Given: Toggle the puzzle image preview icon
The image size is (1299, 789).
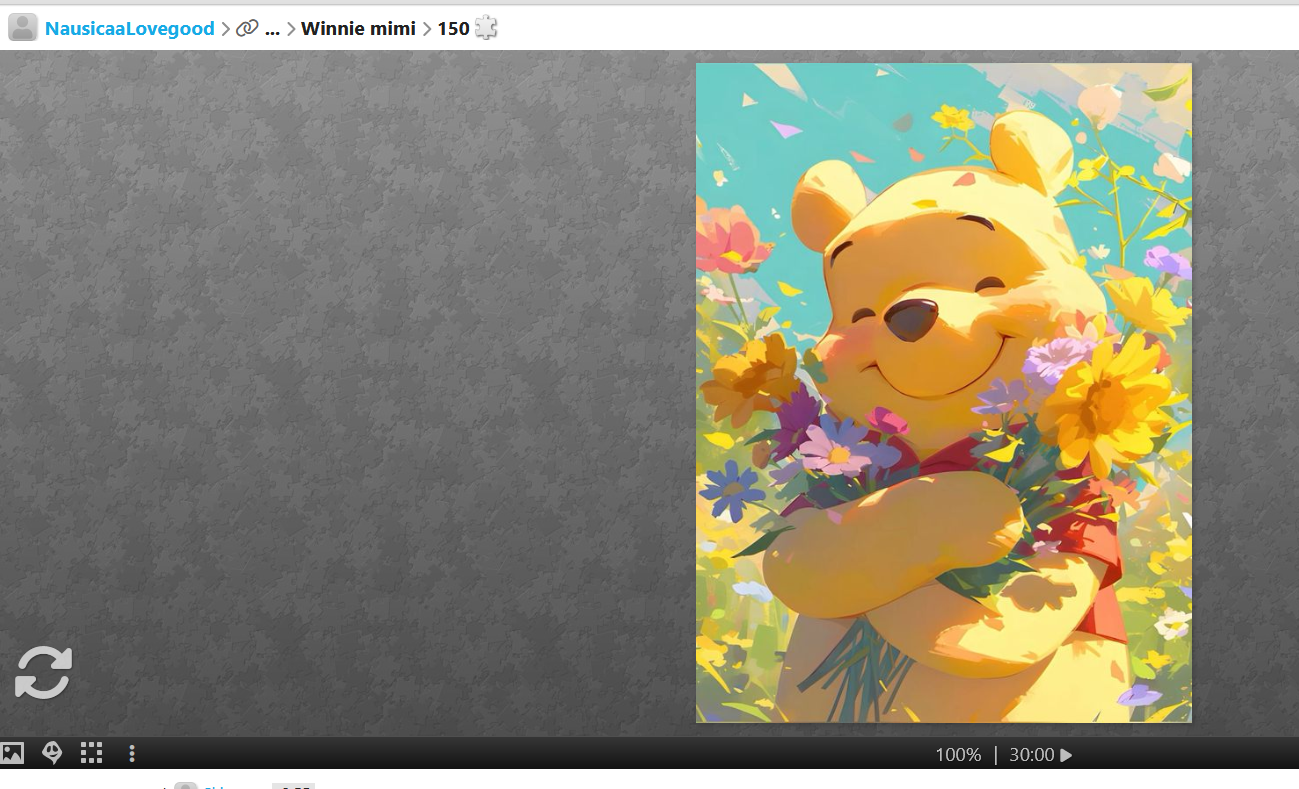Looking at the screenshot, I should pos(12,753).
